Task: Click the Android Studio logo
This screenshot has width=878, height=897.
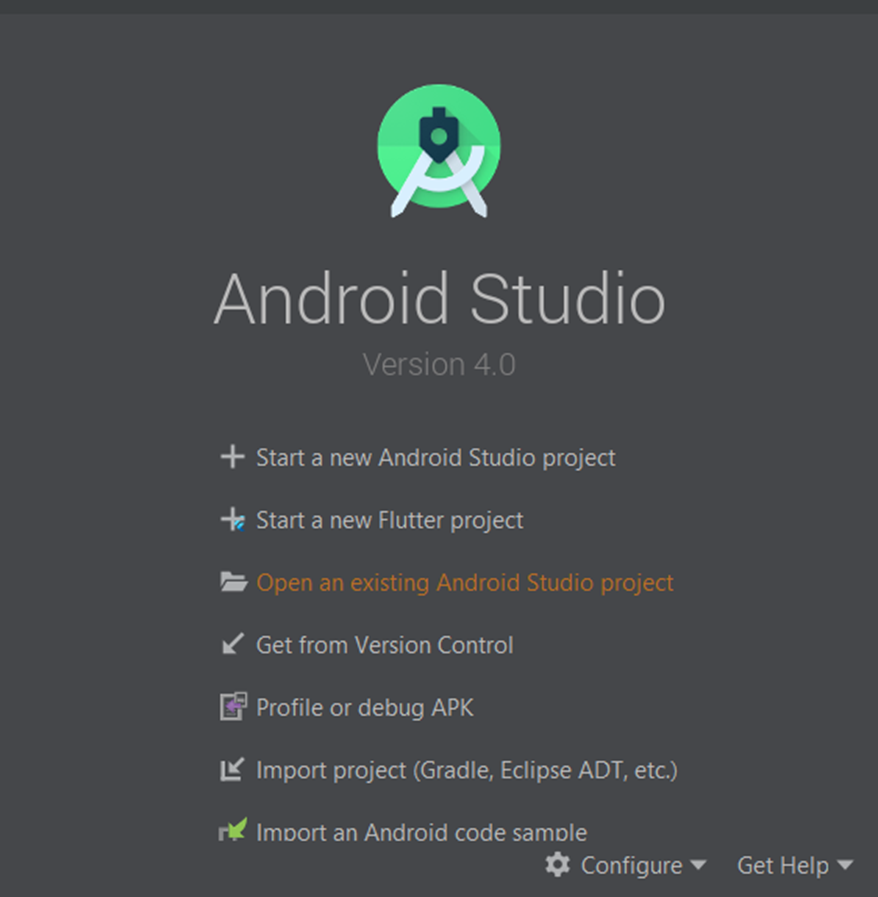Action: click(x=439, y=151)
